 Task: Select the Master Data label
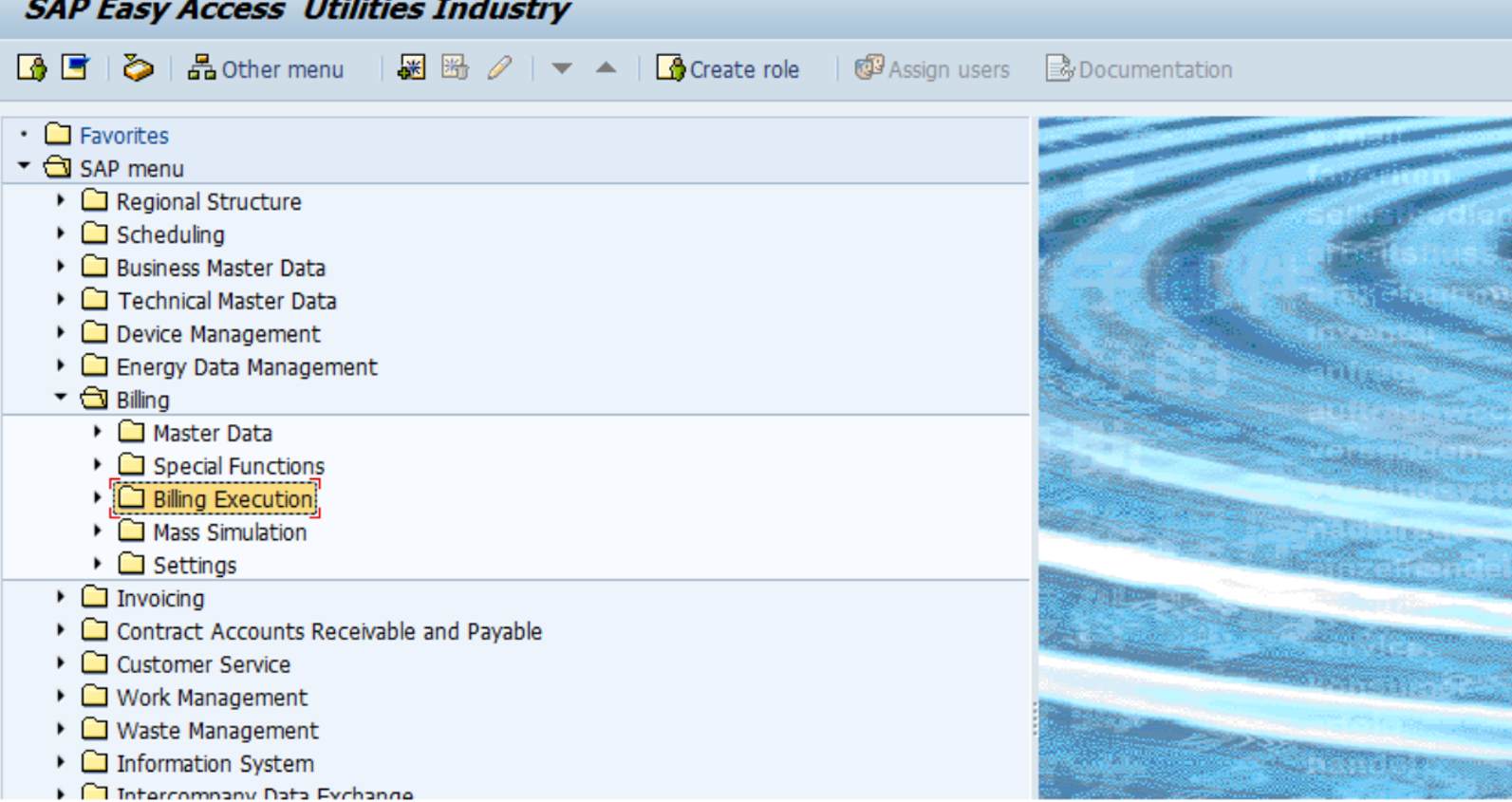pyautogui.click(x=213, y=434)
